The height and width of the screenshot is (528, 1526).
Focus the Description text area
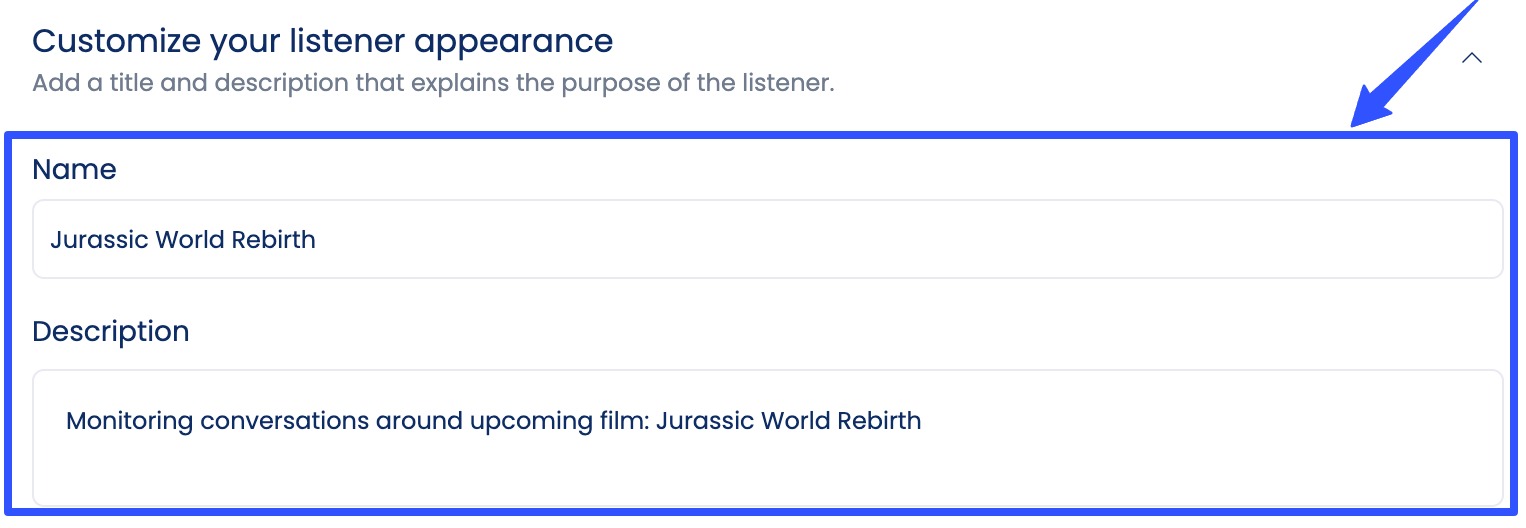point(767,438)
